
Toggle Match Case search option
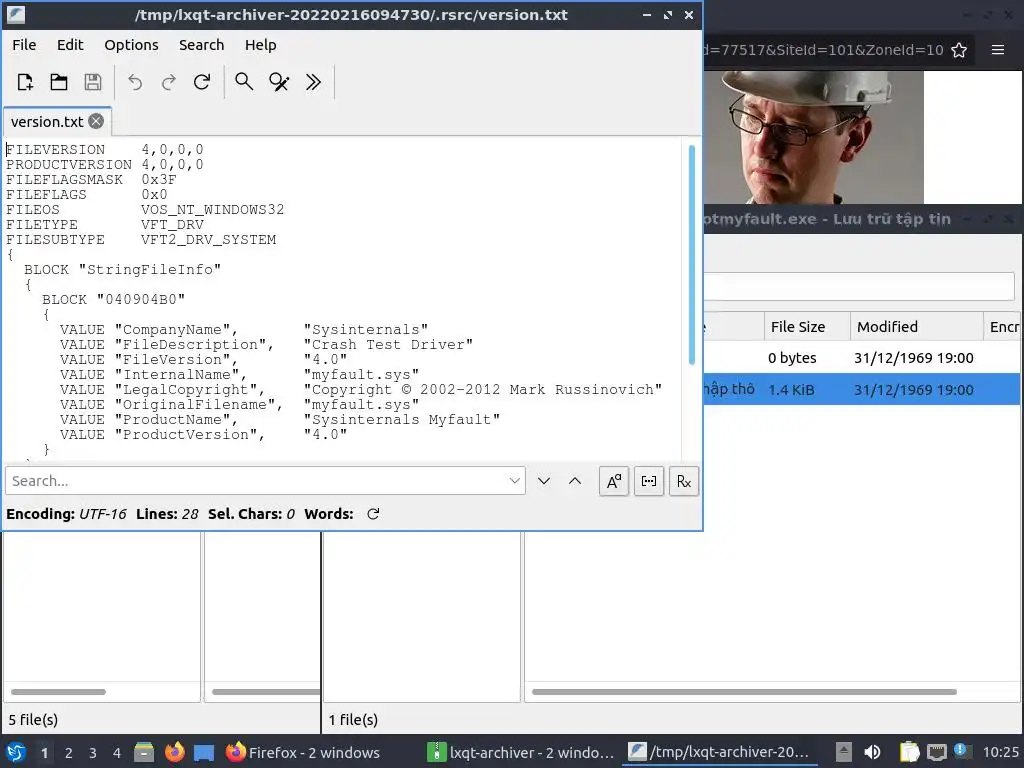click(614, 481)
